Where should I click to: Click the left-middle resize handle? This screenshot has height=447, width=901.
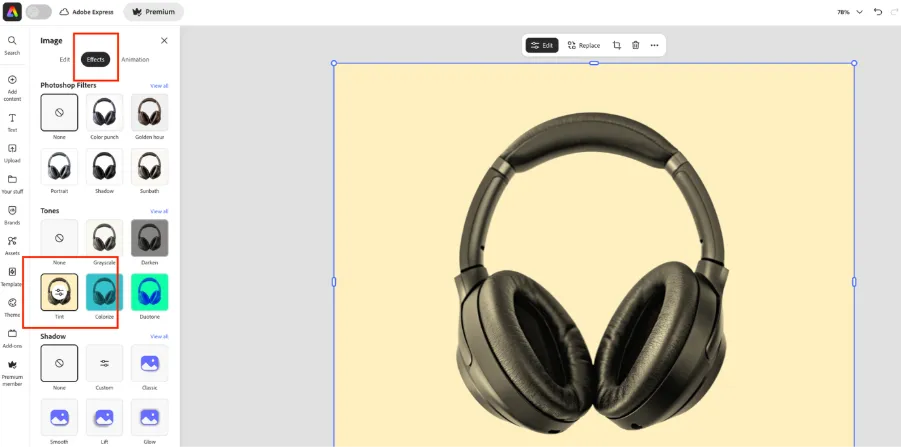click(x=334, y=282)
